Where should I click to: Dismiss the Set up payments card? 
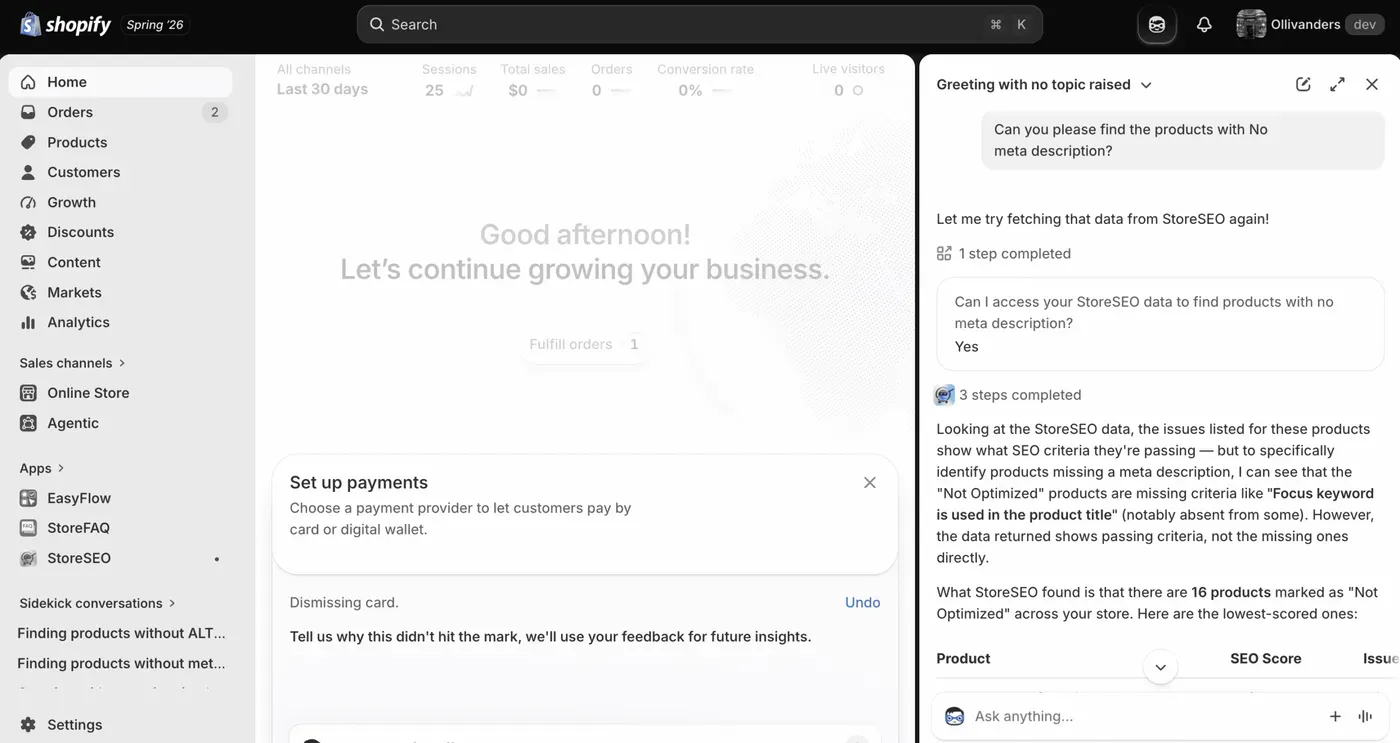point(870,483)
